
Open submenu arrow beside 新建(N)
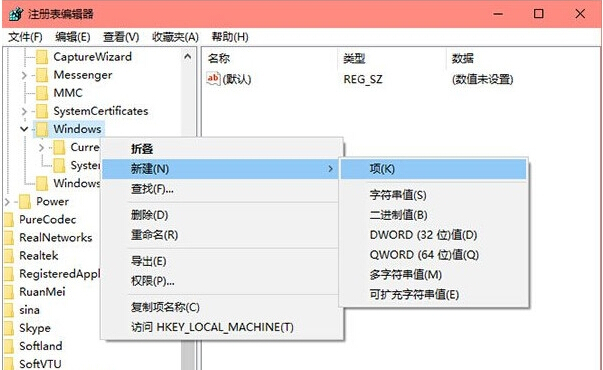tap(330, 169)
